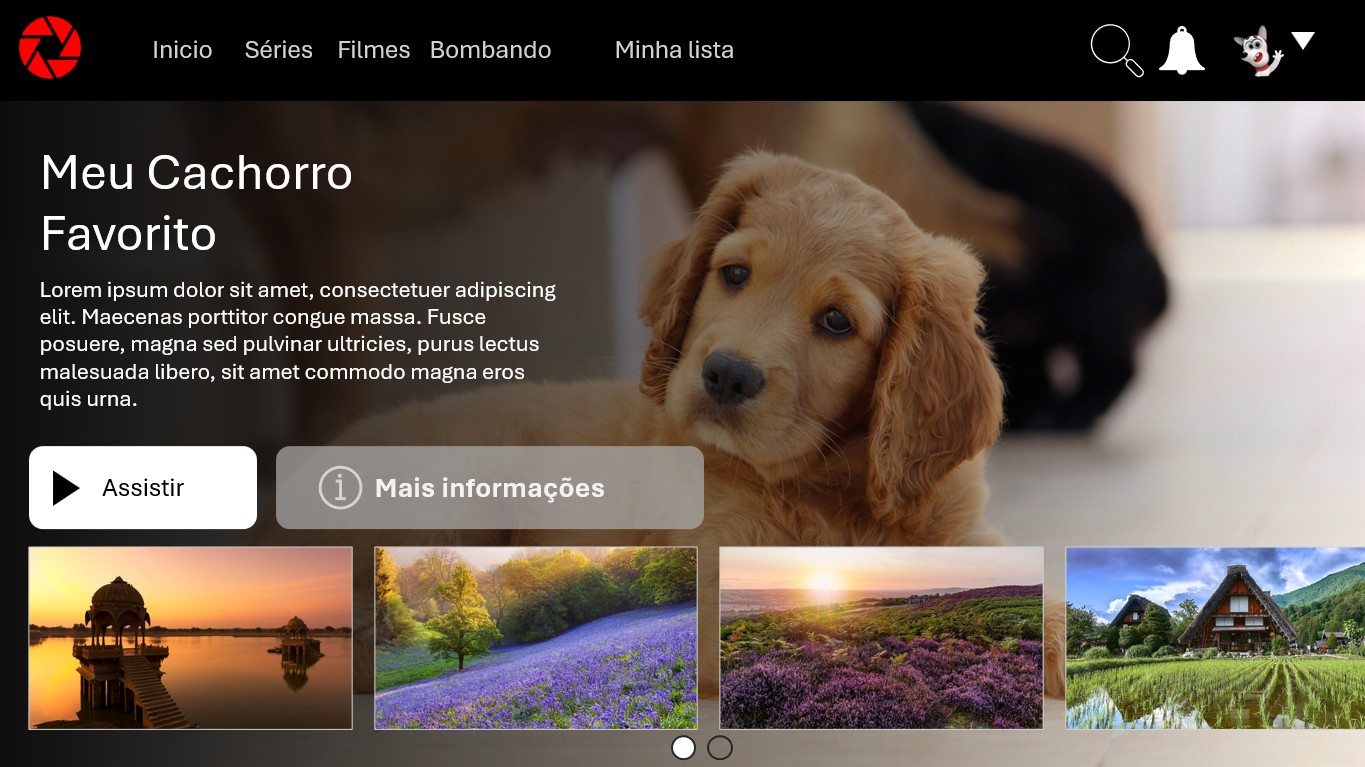Expand the profile dropdown arrow

pos(1302,41)
